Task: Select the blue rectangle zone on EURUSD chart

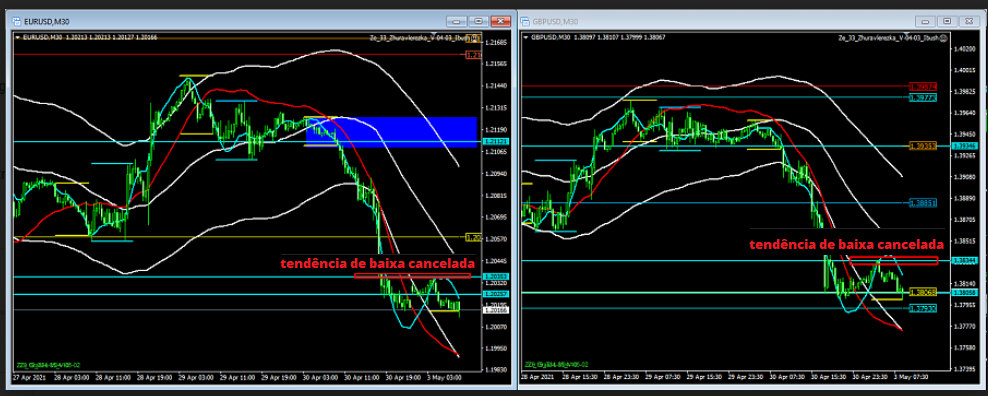Action: coord(391,132)
